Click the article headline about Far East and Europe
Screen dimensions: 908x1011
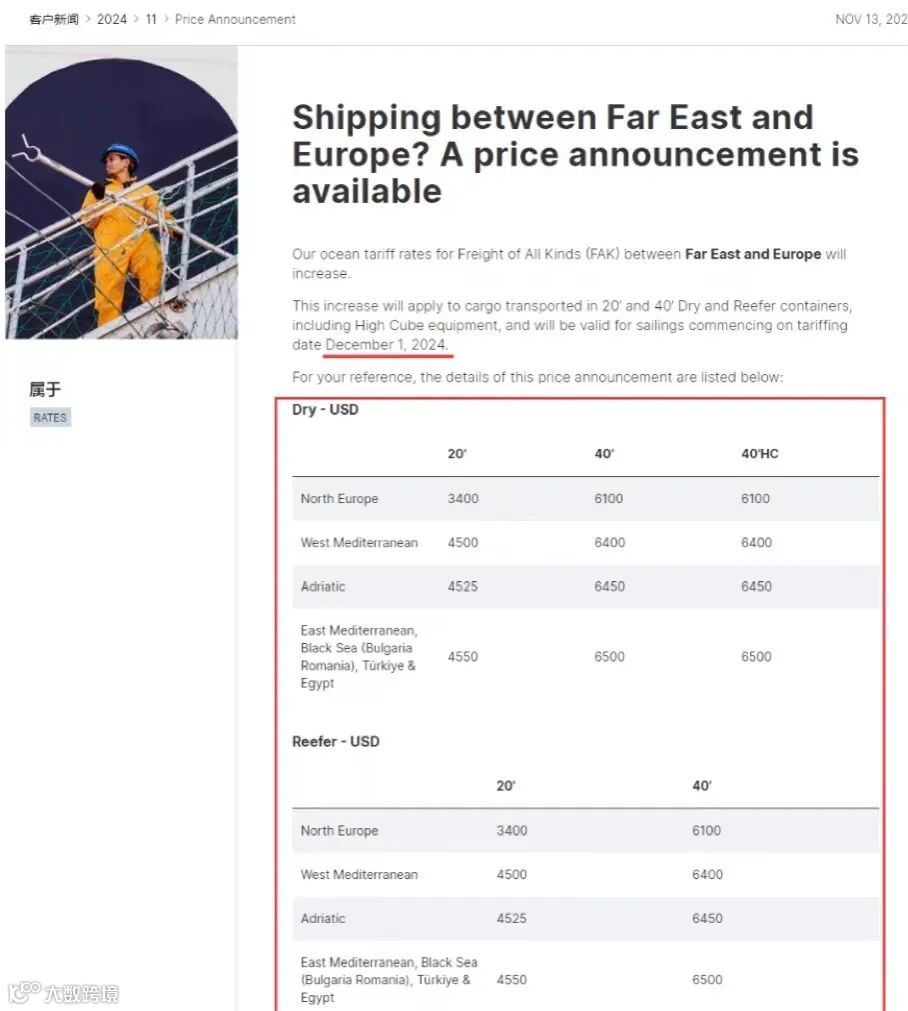575,154
